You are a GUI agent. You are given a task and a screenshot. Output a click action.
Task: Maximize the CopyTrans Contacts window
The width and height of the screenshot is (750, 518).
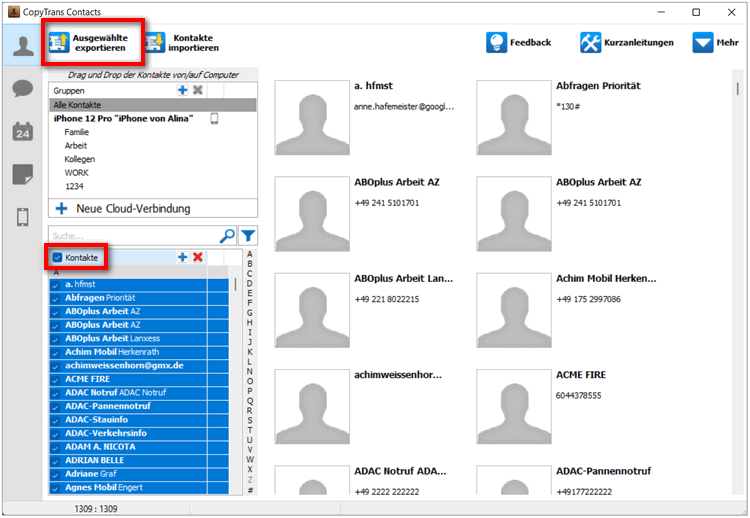click(x=696, y=12)
